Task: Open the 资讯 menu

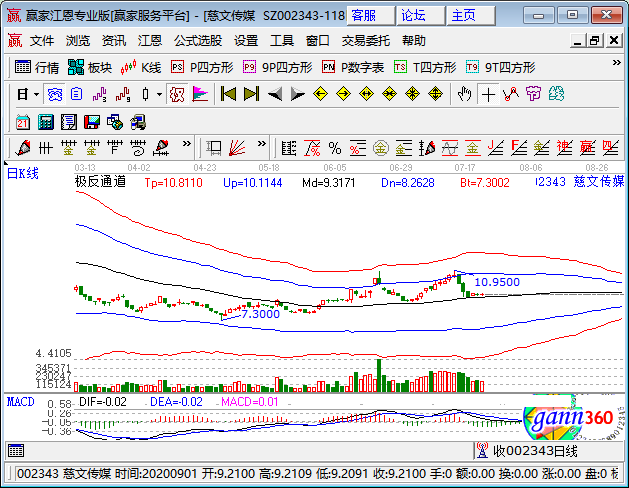Action: [114, 41]
